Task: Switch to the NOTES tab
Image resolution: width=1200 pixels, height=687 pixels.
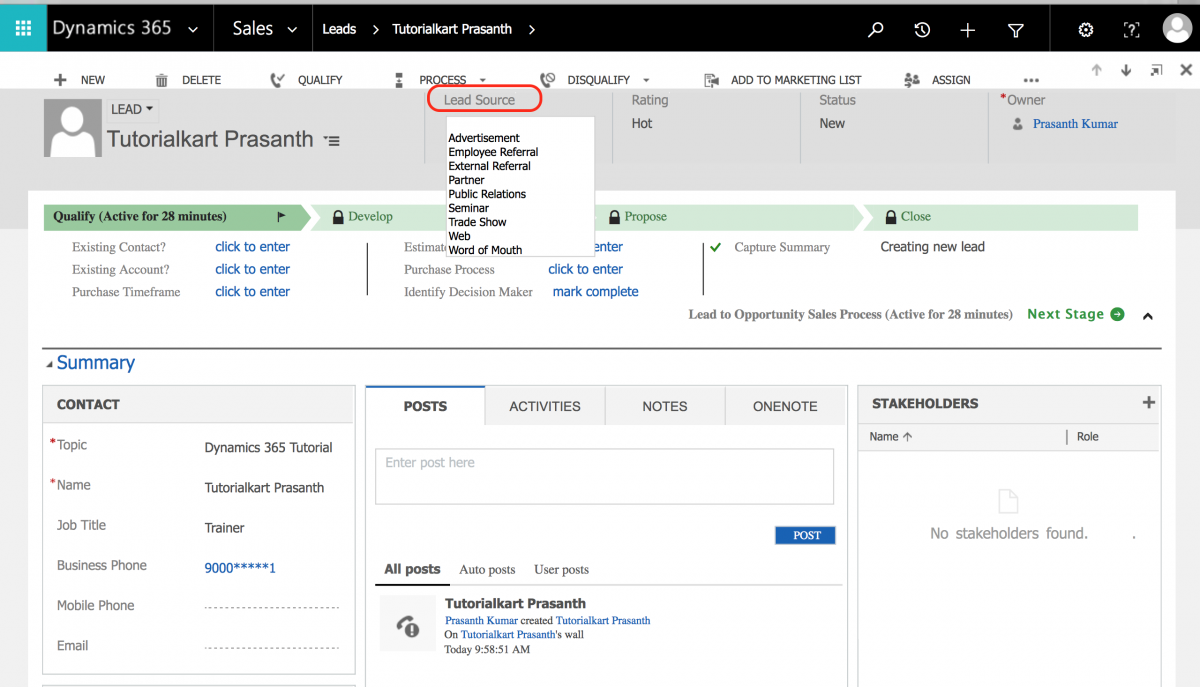Action: [x=665, y=406]
